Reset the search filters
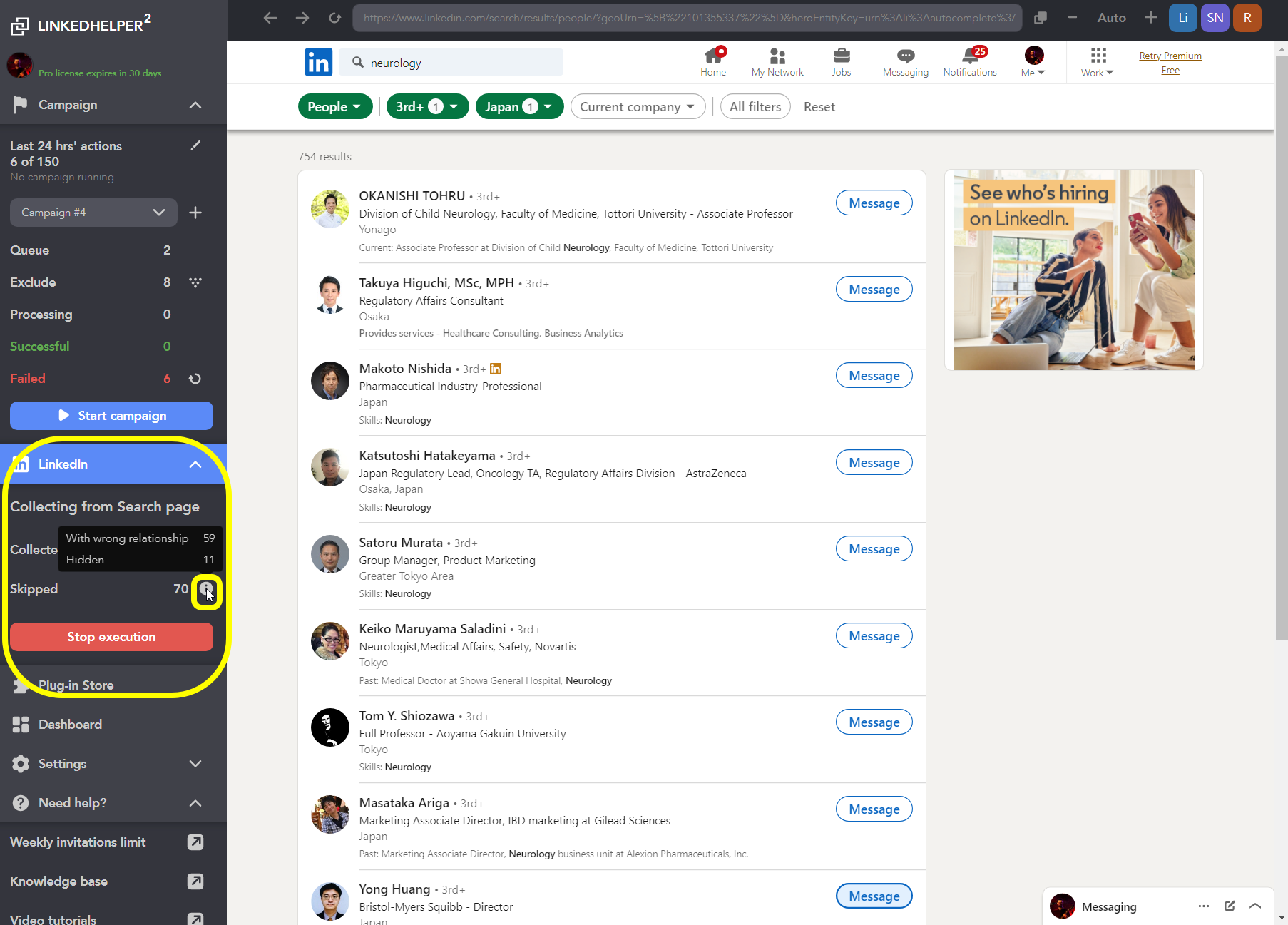 [x=819, y=107]
